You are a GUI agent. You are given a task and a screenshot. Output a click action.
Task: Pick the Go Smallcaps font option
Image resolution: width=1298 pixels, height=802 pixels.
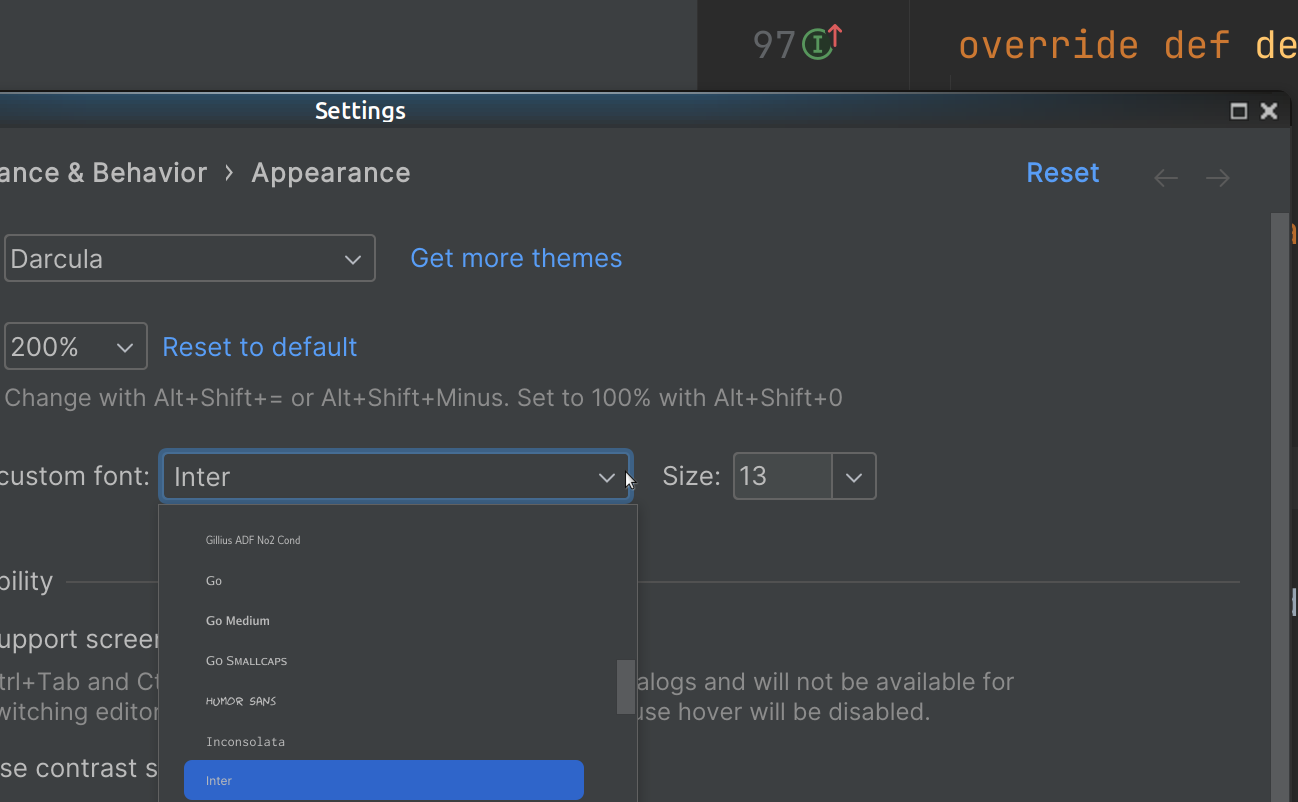[246, 661]
